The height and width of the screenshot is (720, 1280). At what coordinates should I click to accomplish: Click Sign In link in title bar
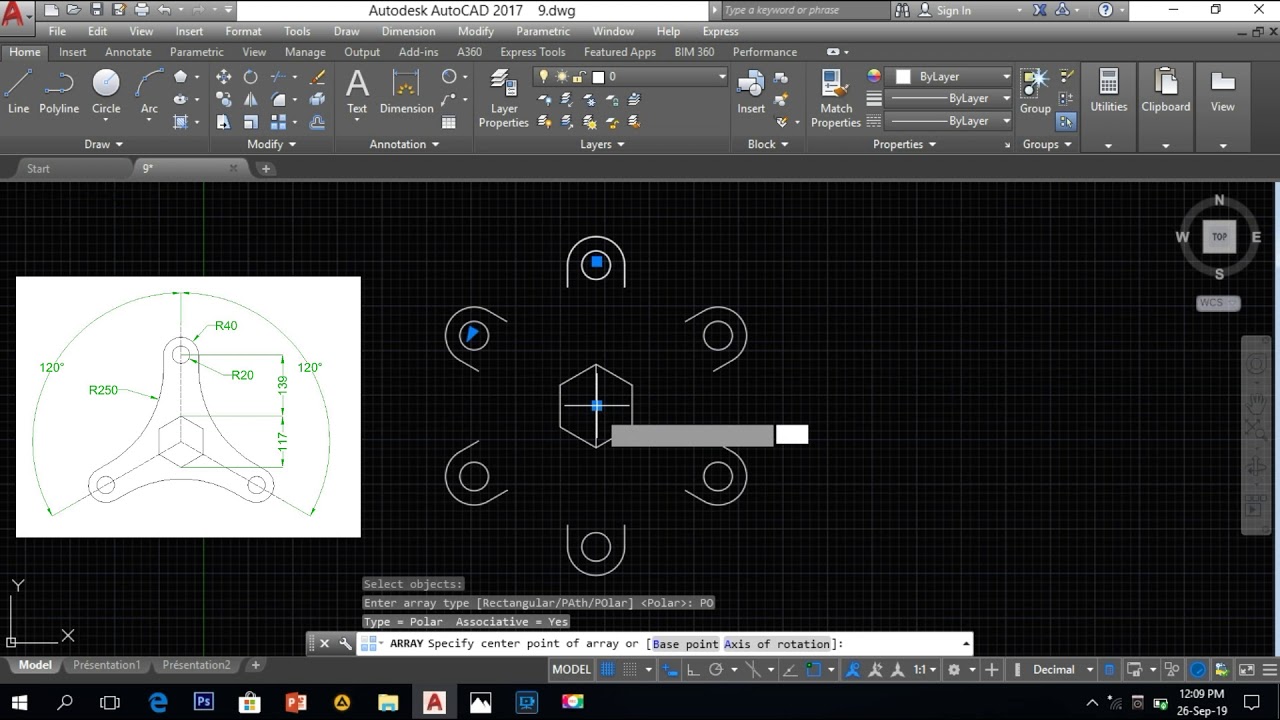953,10
